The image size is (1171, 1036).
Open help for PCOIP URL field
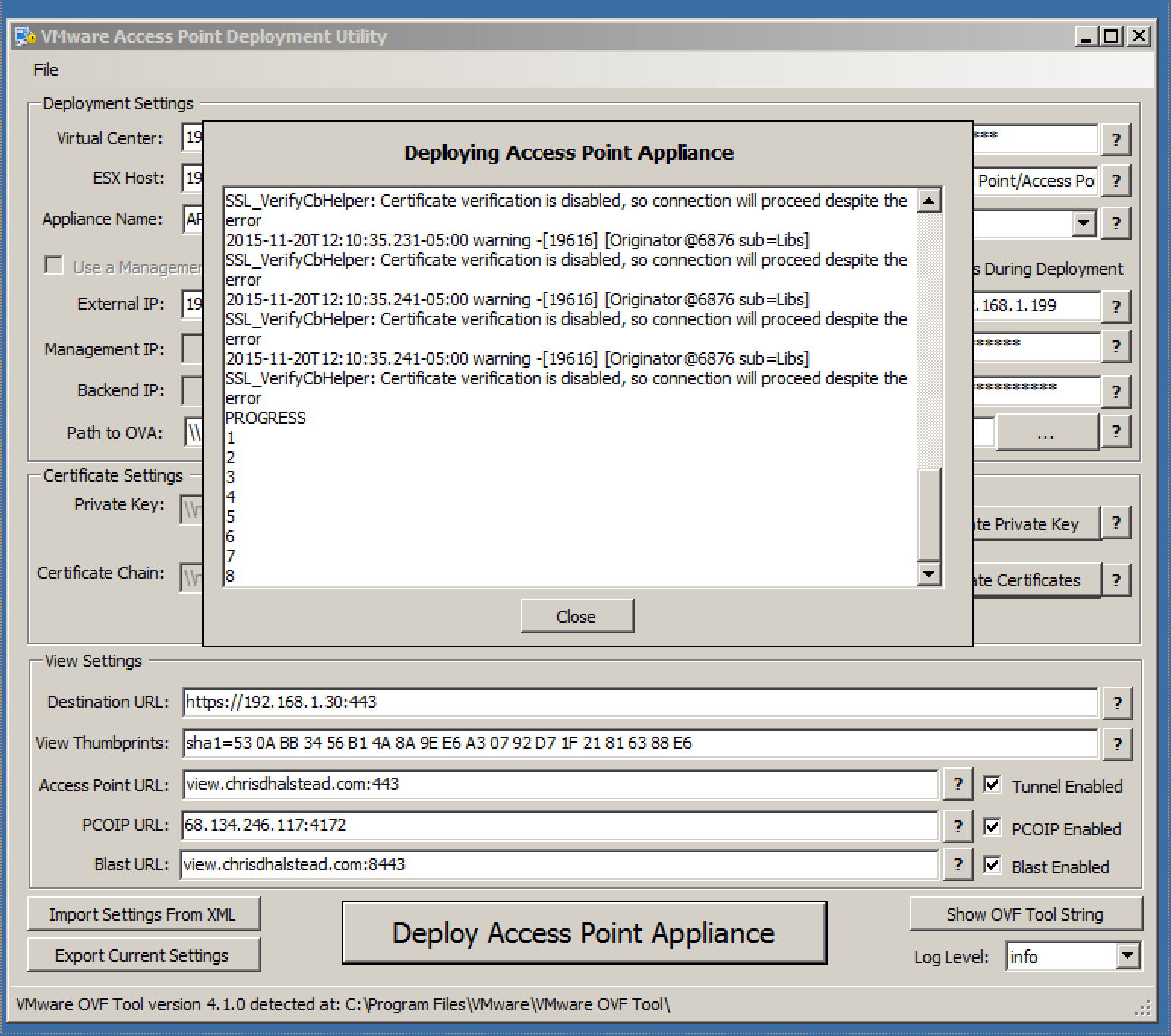pyautogui.click(x=958, y=826)
